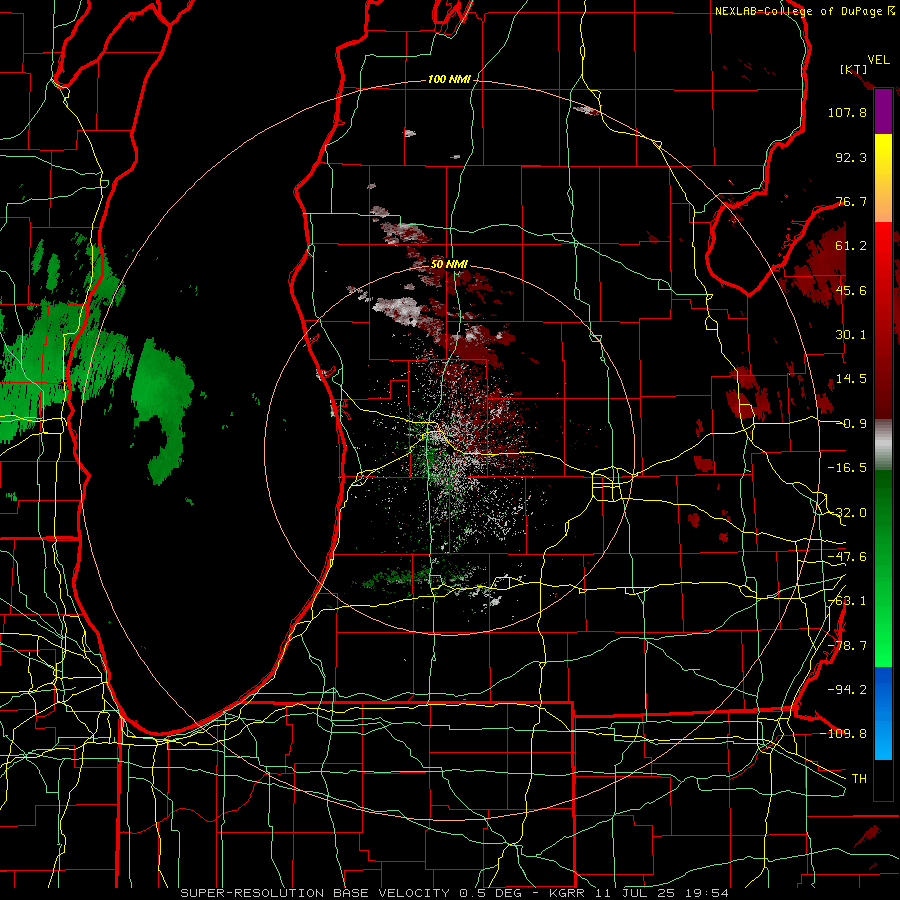Click the 100 NMI range ring label

449,79
